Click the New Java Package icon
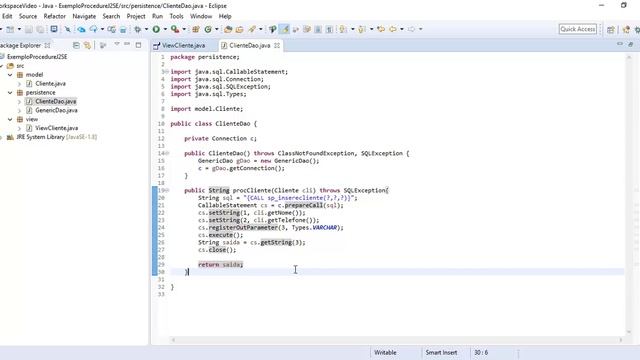 point(196,29)
